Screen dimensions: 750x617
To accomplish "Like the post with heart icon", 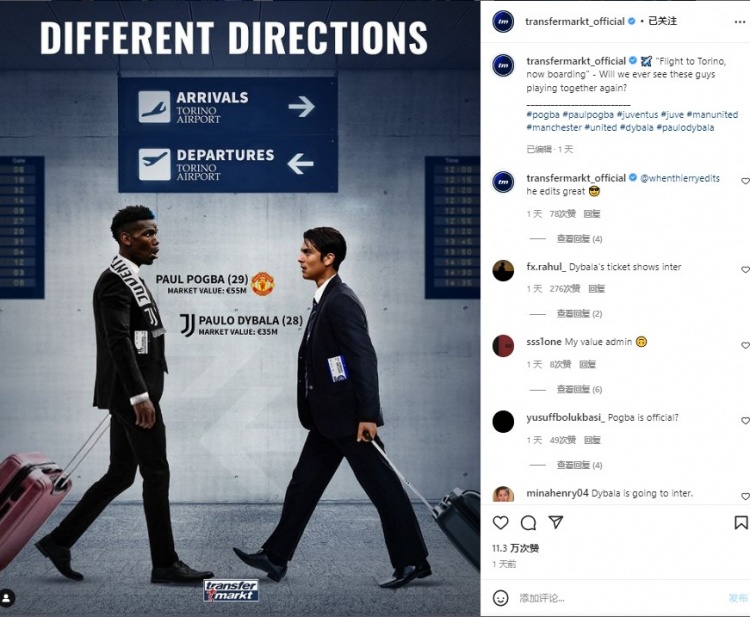I will coord(500,523).
